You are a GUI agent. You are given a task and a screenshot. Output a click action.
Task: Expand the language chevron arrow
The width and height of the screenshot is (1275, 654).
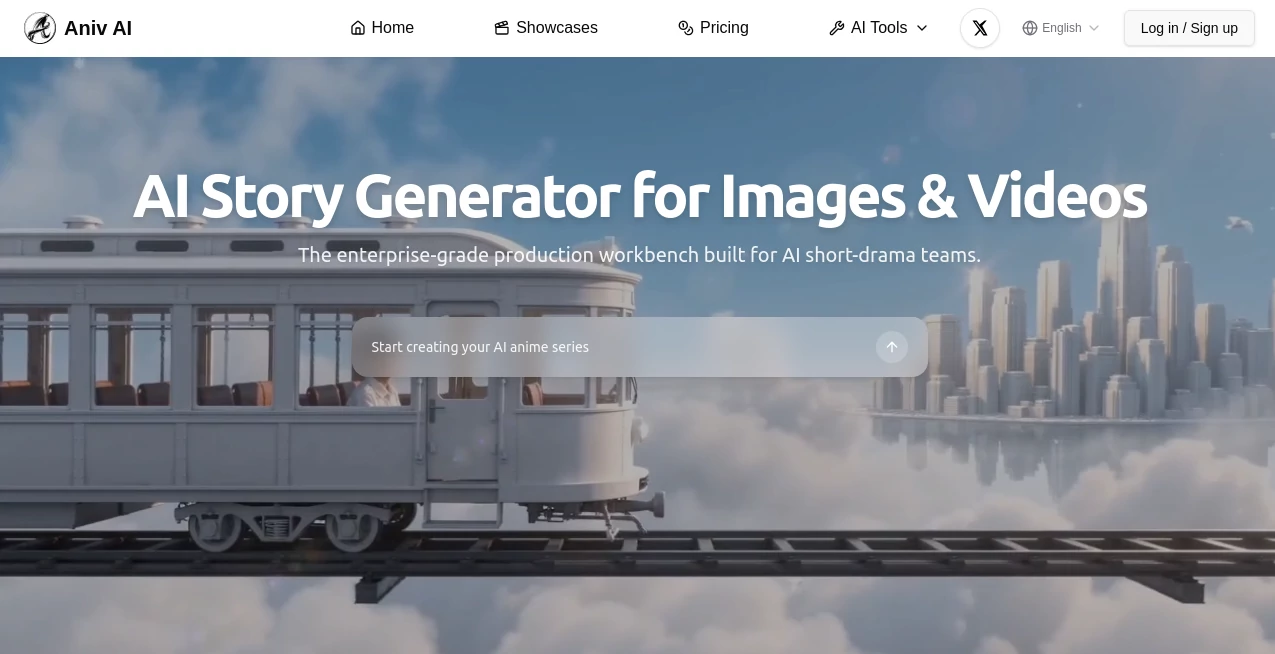pyautogui.click(x=1094, y=28)
